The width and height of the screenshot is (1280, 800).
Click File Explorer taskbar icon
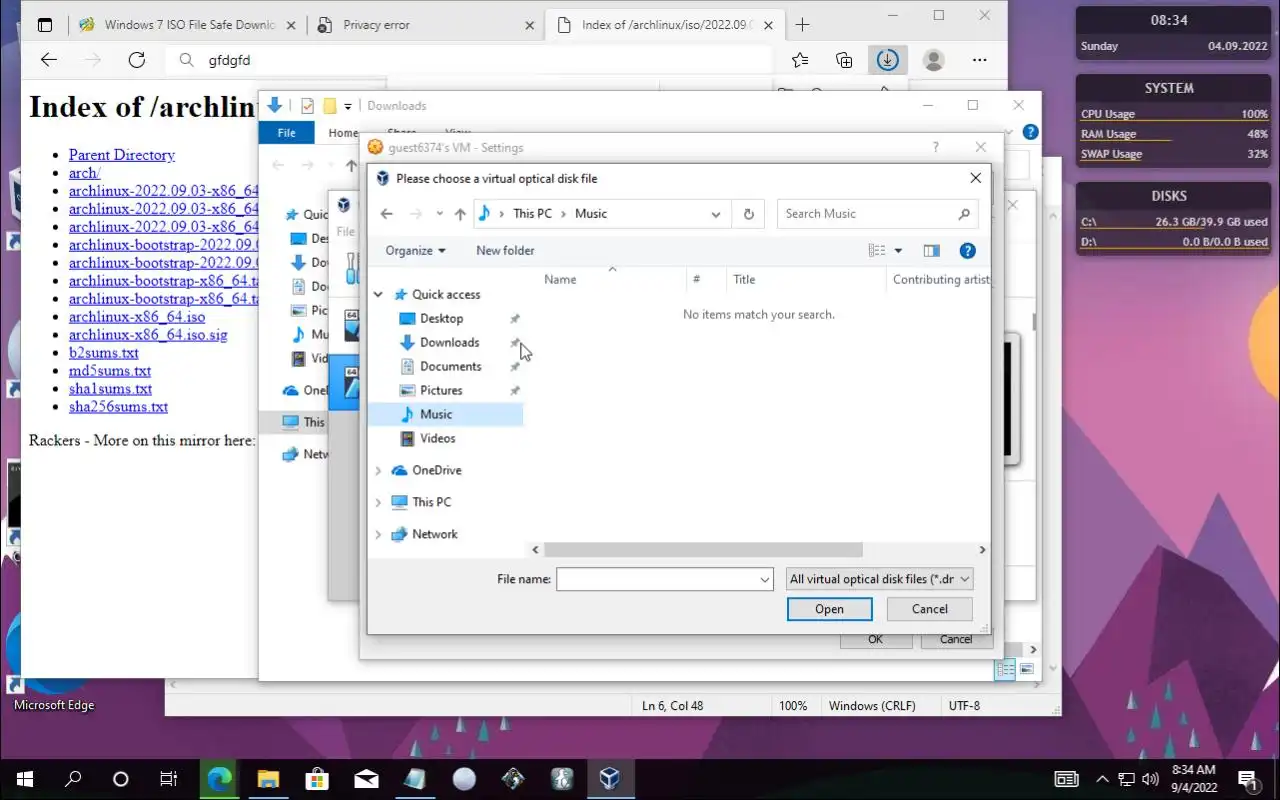click(268, 779)
